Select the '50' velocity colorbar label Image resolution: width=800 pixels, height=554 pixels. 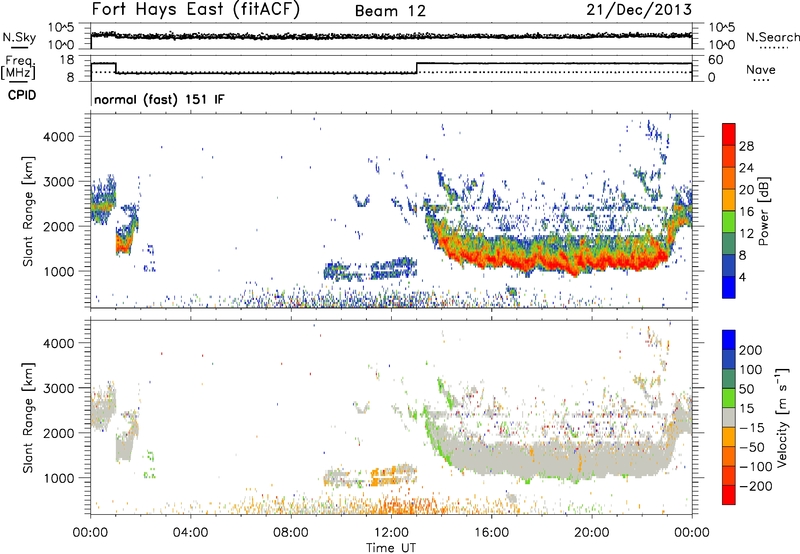click(x=746, y=389)
